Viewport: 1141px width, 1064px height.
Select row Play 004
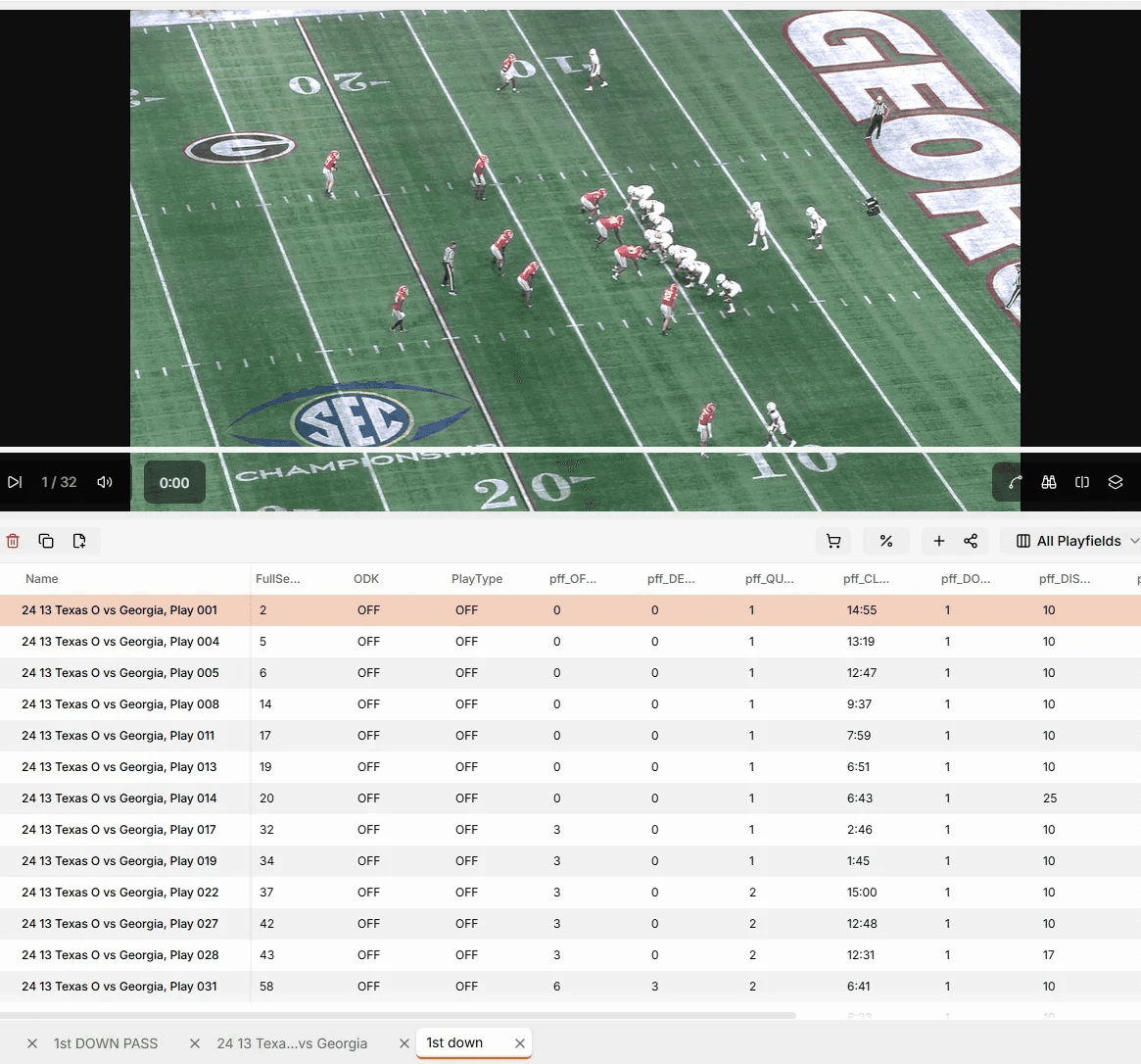tap(570, 641)
